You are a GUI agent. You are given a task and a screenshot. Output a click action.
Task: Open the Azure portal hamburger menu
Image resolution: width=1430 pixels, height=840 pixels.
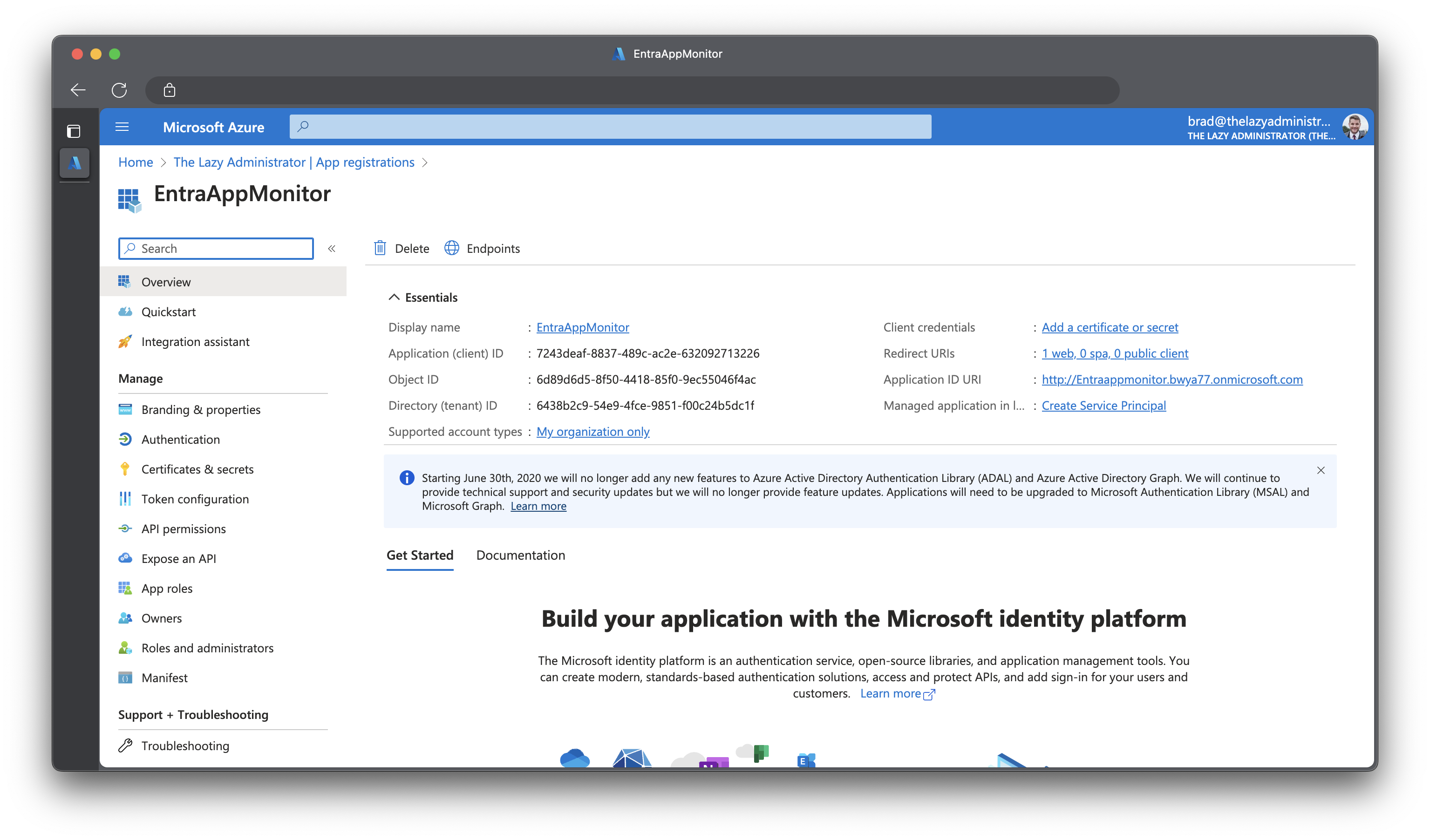point(122,127)
